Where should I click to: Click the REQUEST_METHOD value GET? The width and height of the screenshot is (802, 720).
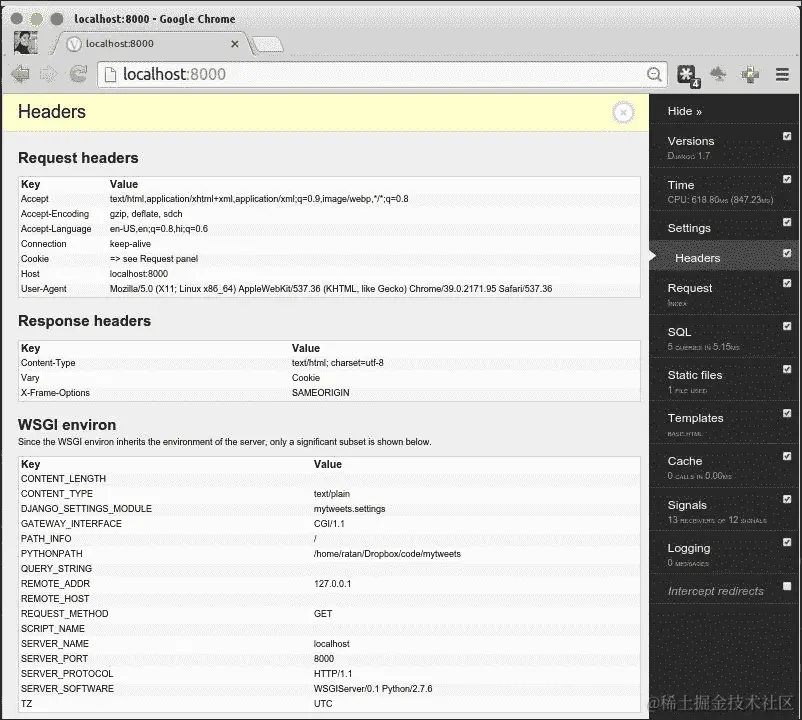tap(323, 614)
